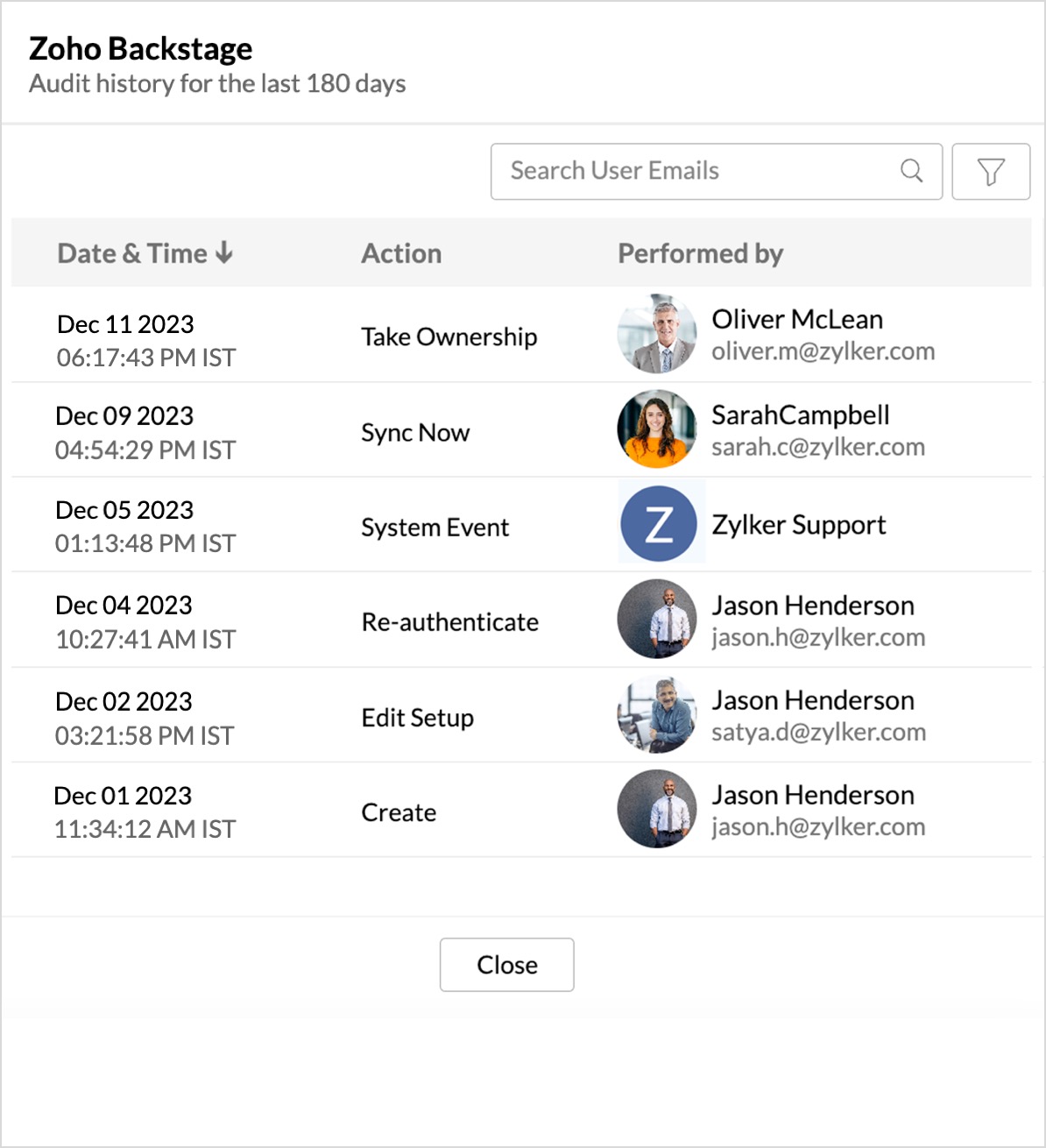Select the Take Ownership action entry
This screenshot has width=1046, height=1148.
click(449, 337)
